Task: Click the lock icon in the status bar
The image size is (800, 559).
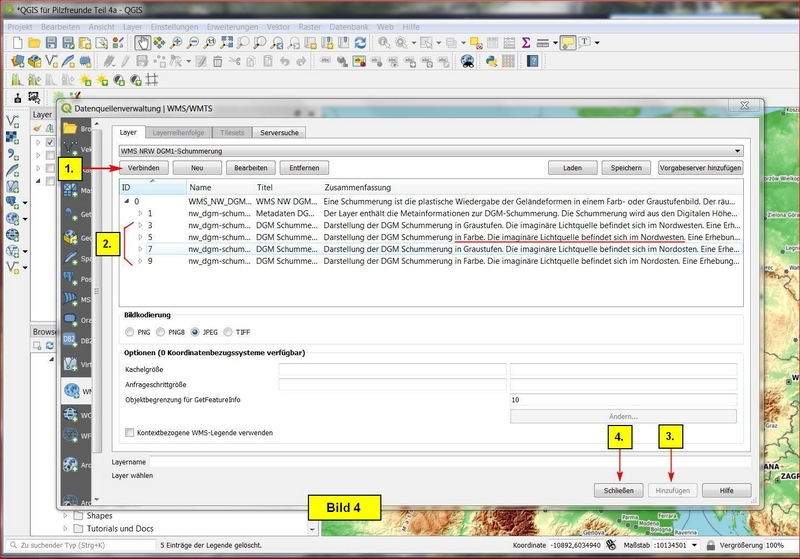Action: click(711, 545)
